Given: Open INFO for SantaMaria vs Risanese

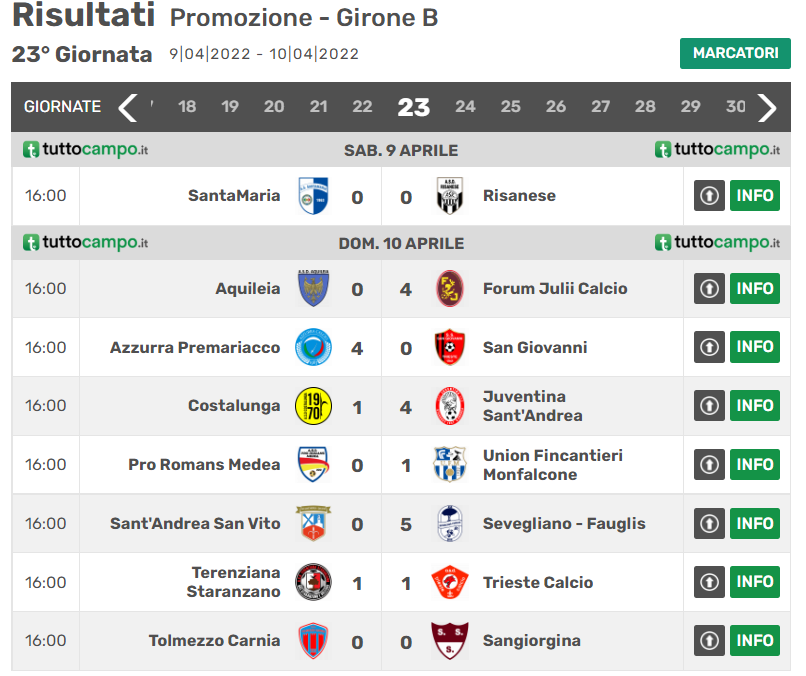Looking at the screenshot, I should pyautogui.click(x=755, y=195).
